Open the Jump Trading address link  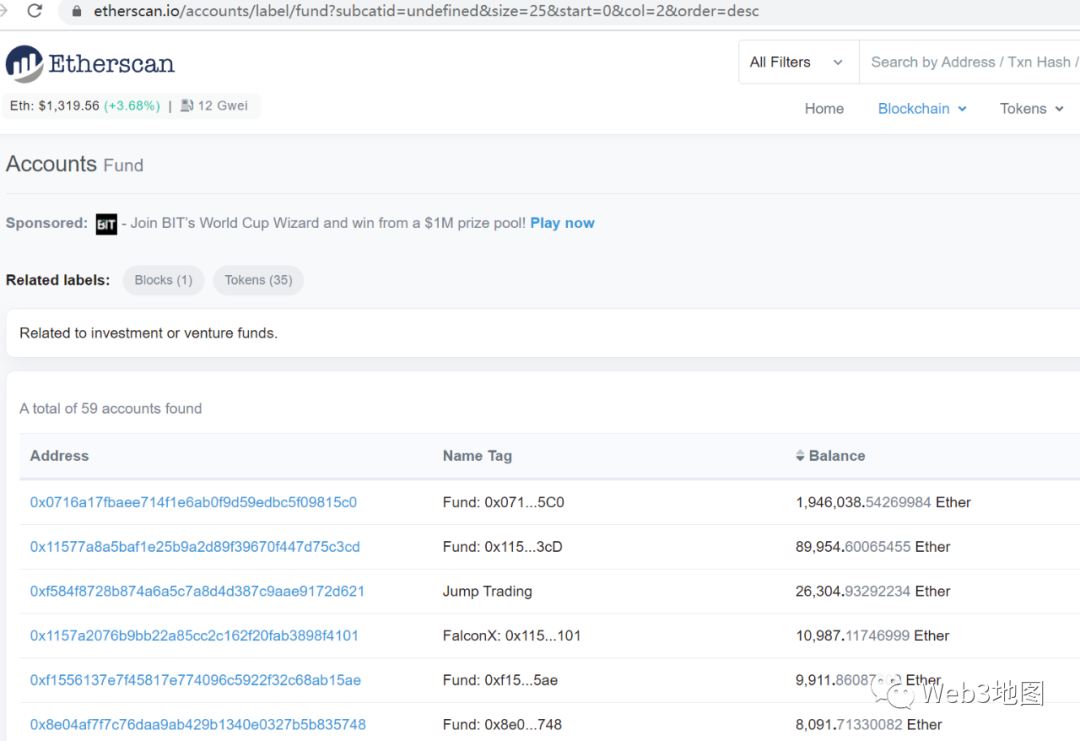click(197, 591)
